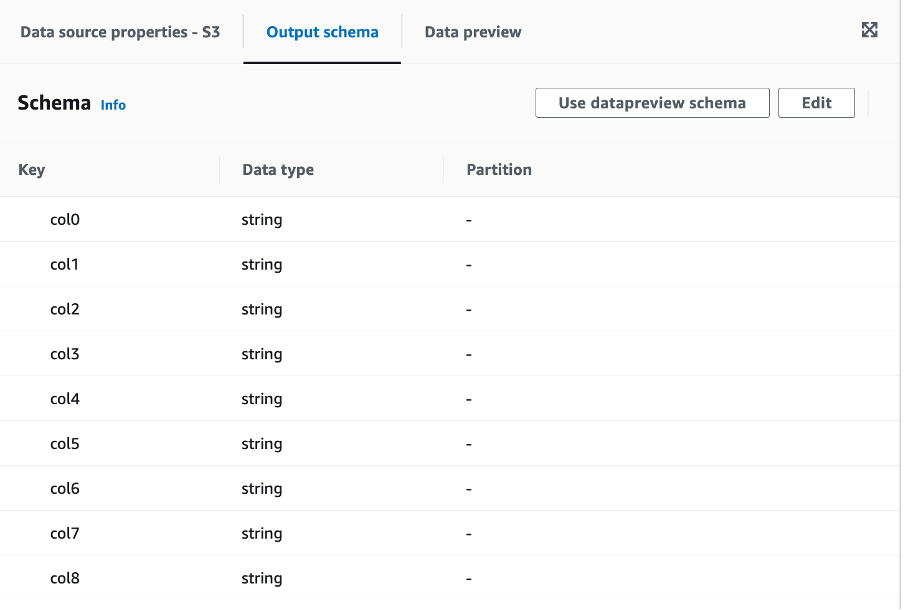
Task: Click the Schema heading
Action: [x=54, y=103]
